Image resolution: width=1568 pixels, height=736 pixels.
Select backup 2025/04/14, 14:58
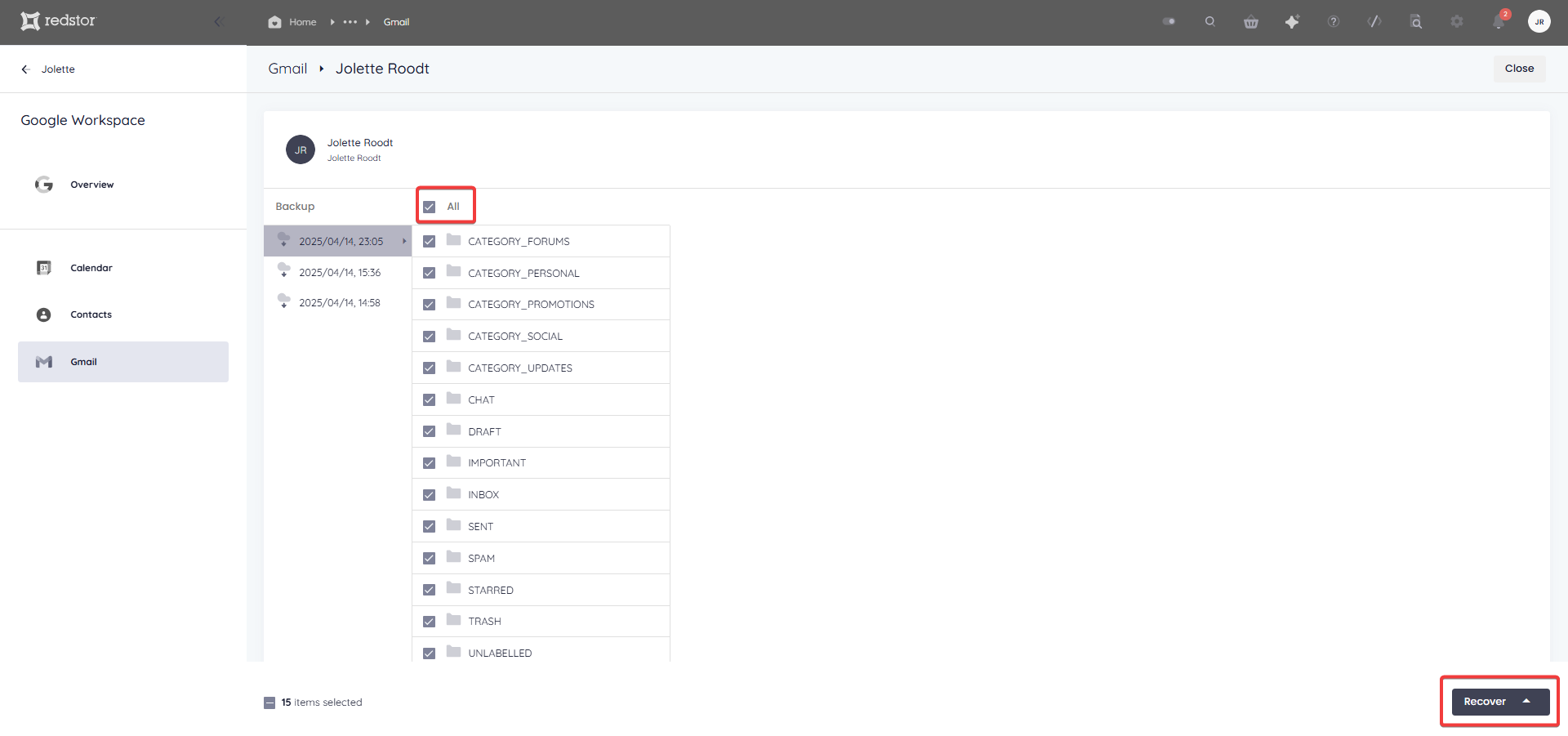[x=337, y=303]
